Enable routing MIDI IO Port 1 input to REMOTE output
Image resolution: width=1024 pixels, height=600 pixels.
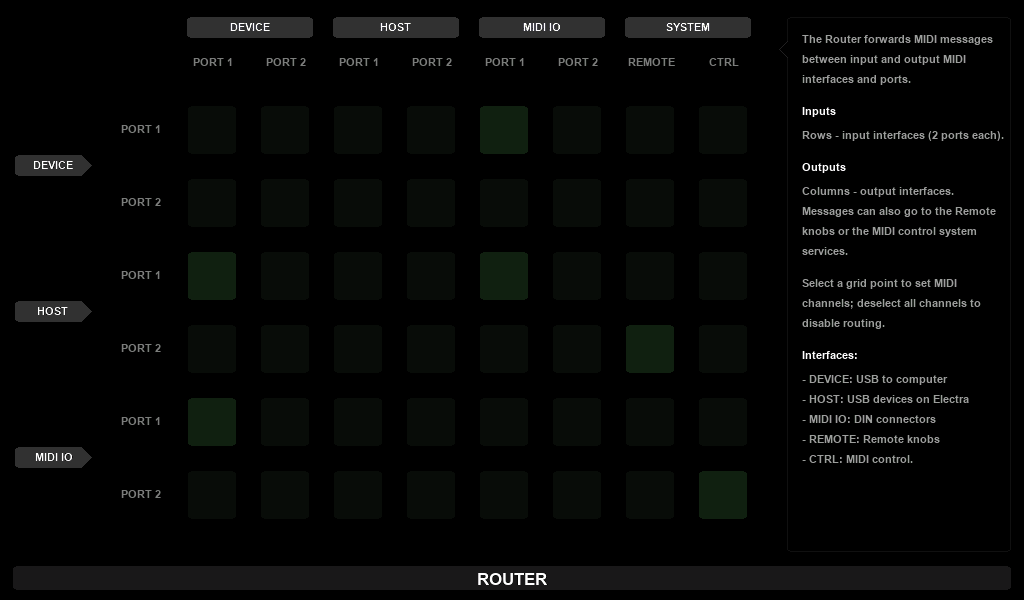tap(650, 422)
